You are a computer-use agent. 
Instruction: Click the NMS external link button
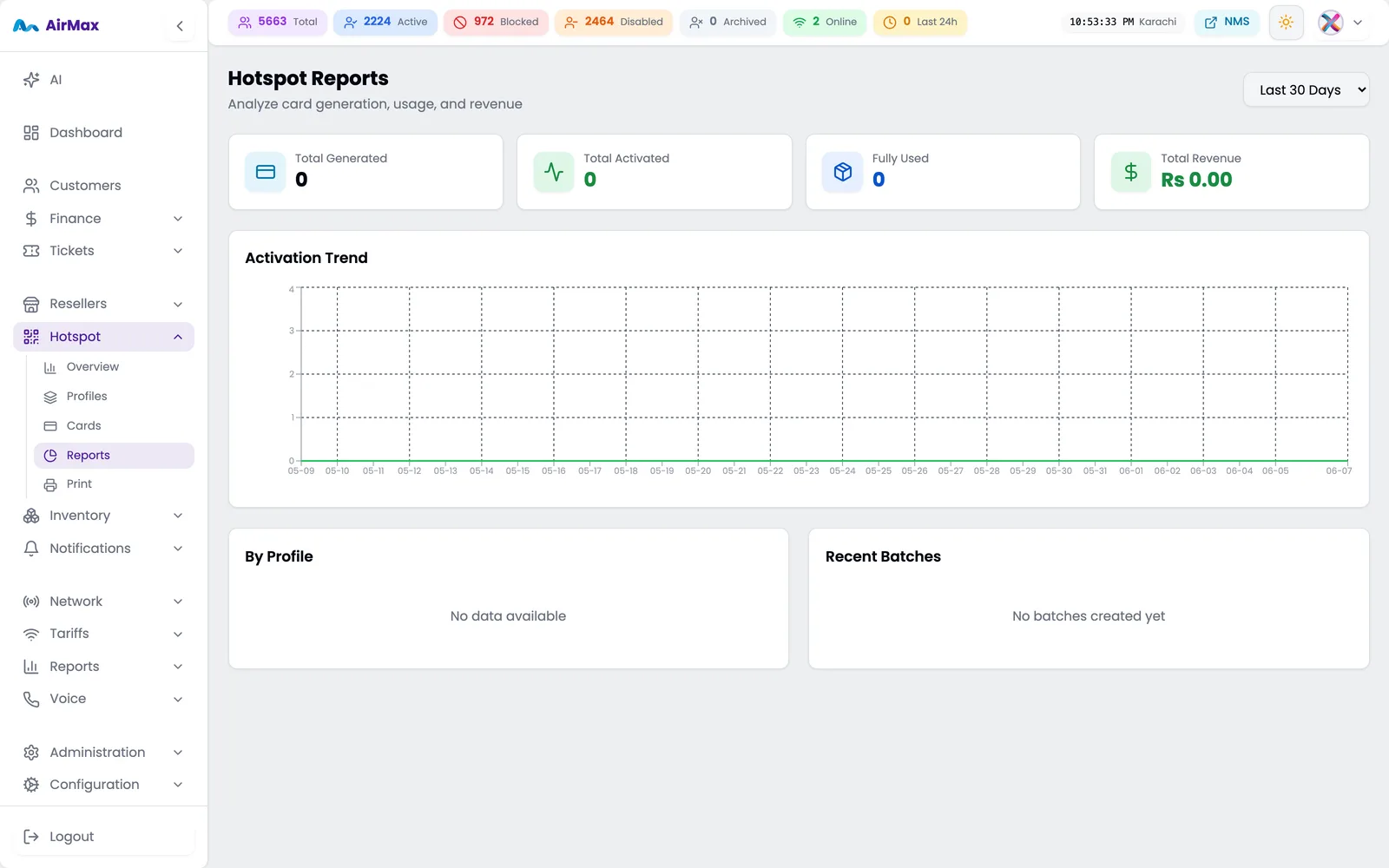[x=1228, y=23]
